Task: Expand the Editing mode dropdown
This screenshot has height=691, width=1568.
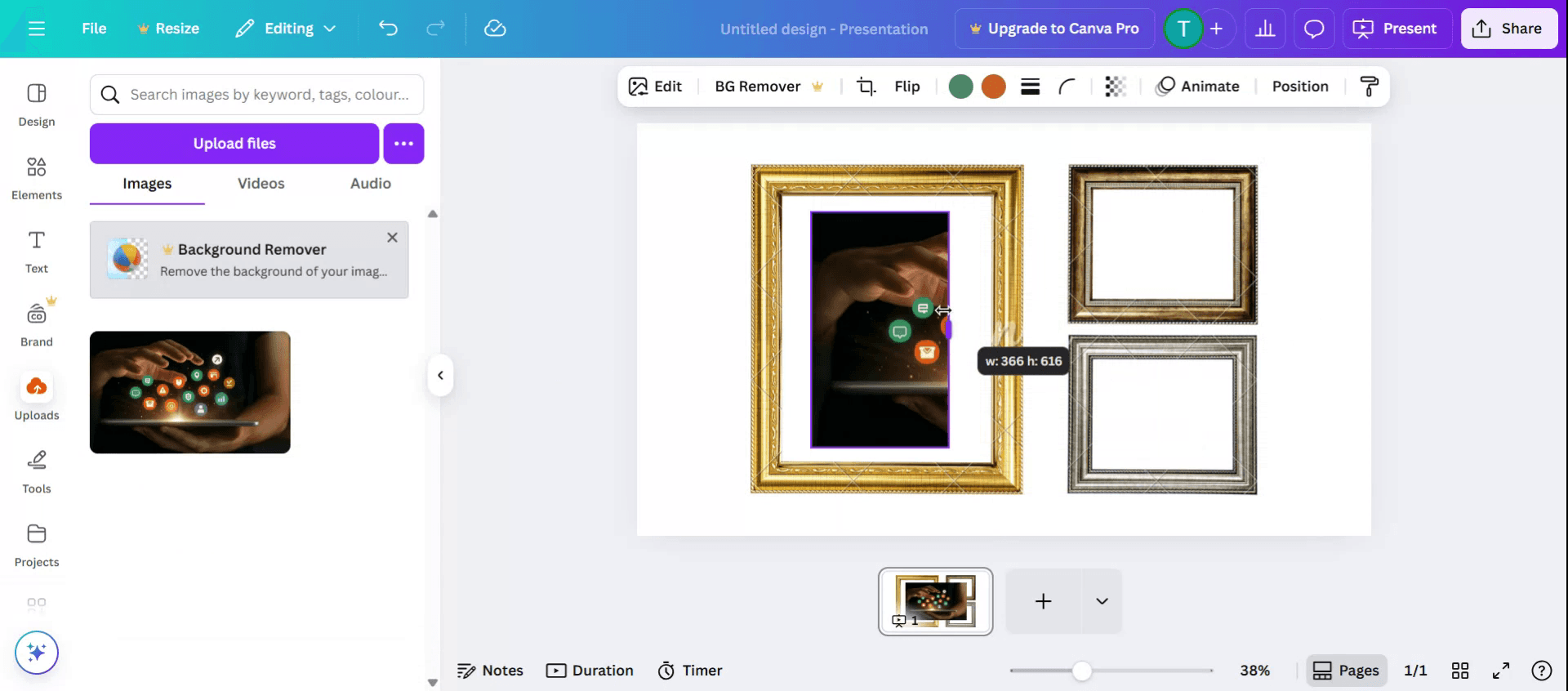Action: (x=286, y=29)
